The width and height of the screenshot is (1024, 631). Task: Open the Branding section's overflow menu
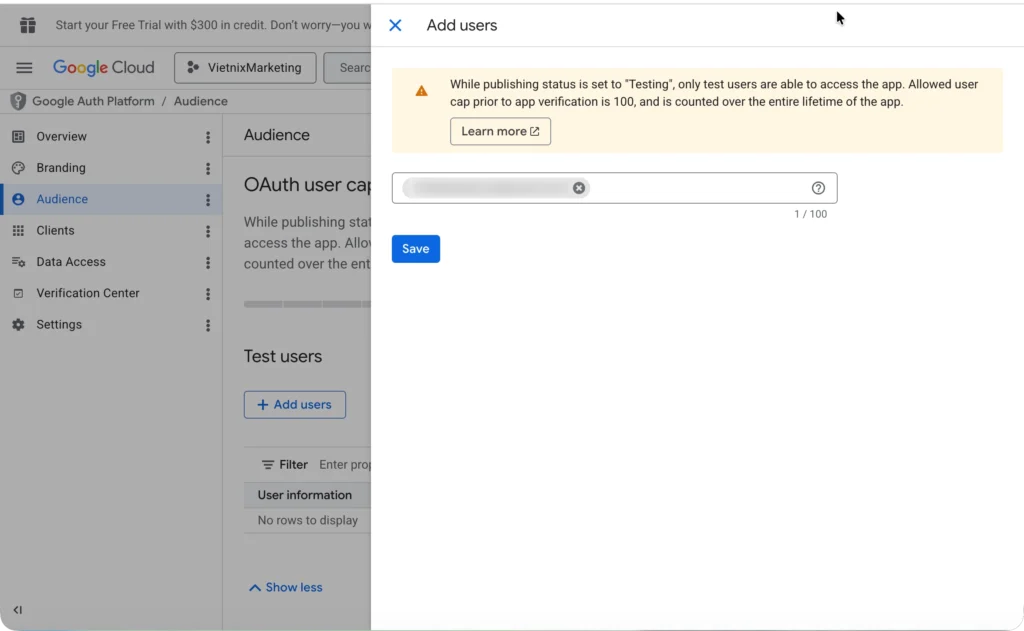207,167
